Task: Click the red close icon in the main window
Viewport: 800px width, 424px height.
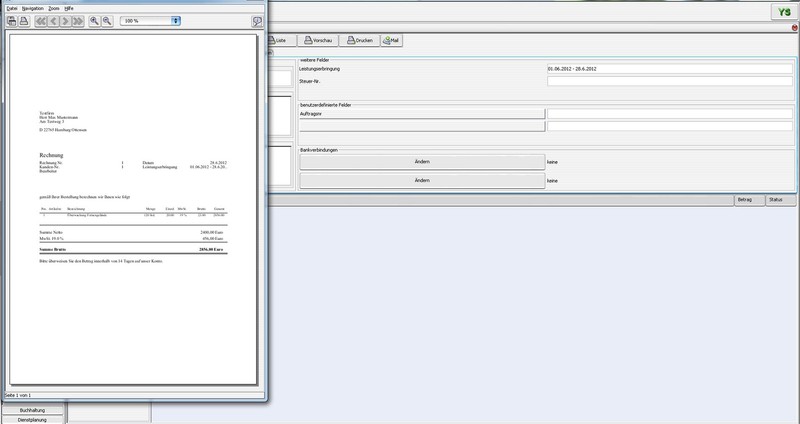Action: (x=795, y=28)
